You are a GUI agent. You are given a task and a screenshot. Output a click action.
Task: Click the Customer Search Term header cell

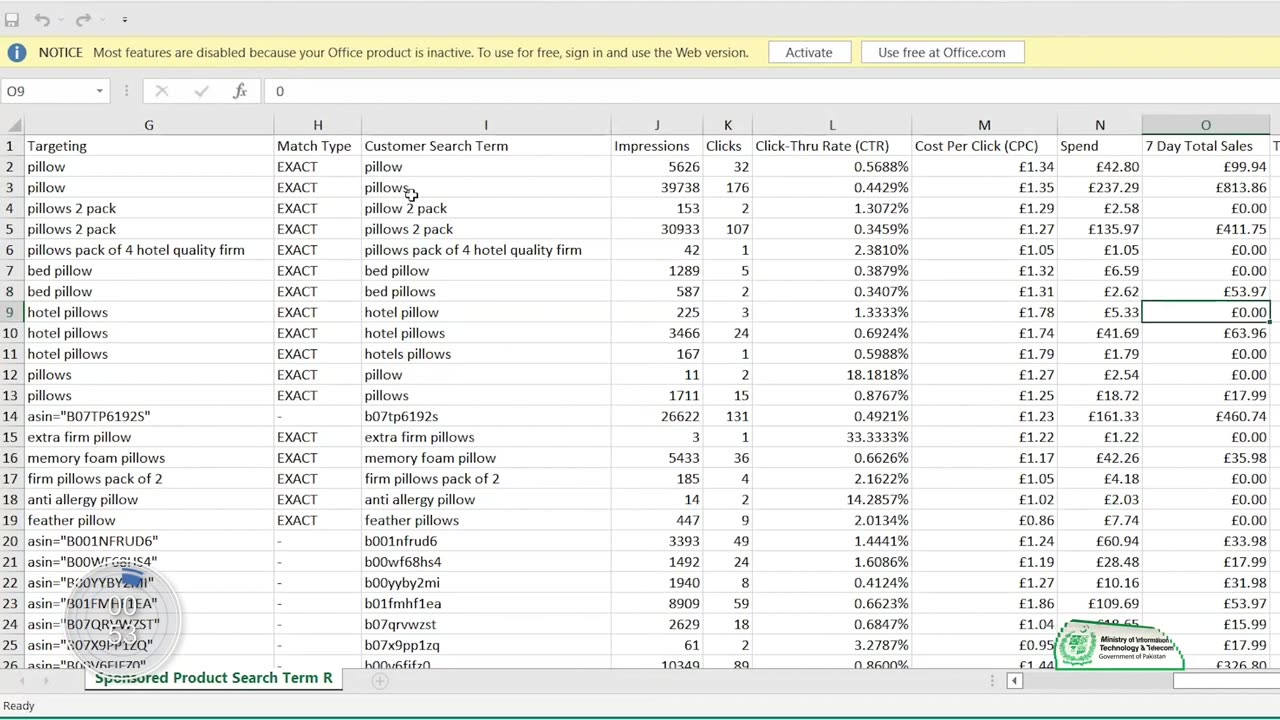(x=486, y=146)
